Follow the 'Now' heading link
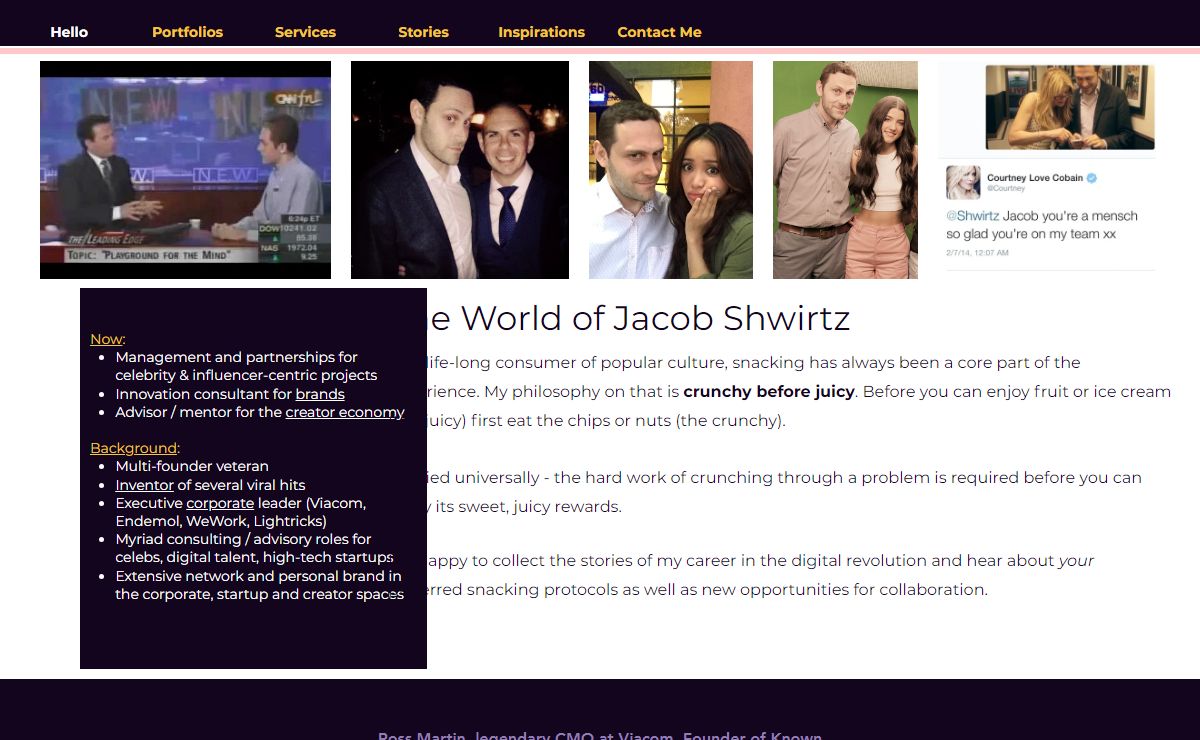Viewport: 1200px width, 740px height. 106,339
